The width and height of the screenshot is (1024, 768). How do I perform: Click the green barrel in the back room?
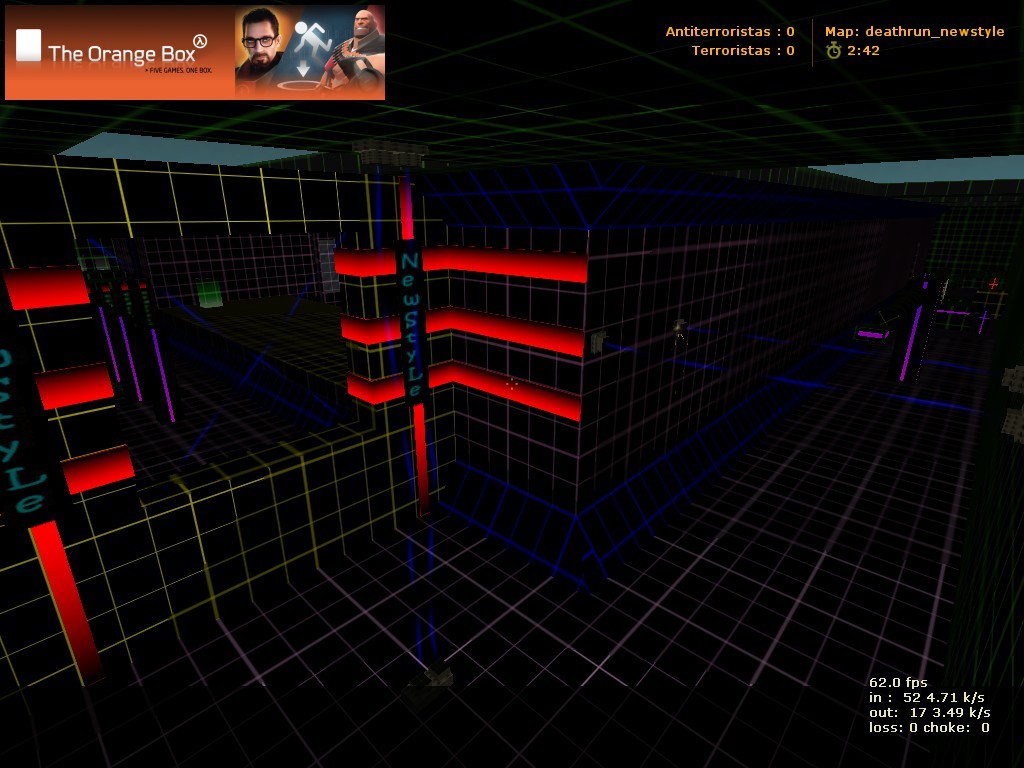pyautogui.click(x=209, y=292)
